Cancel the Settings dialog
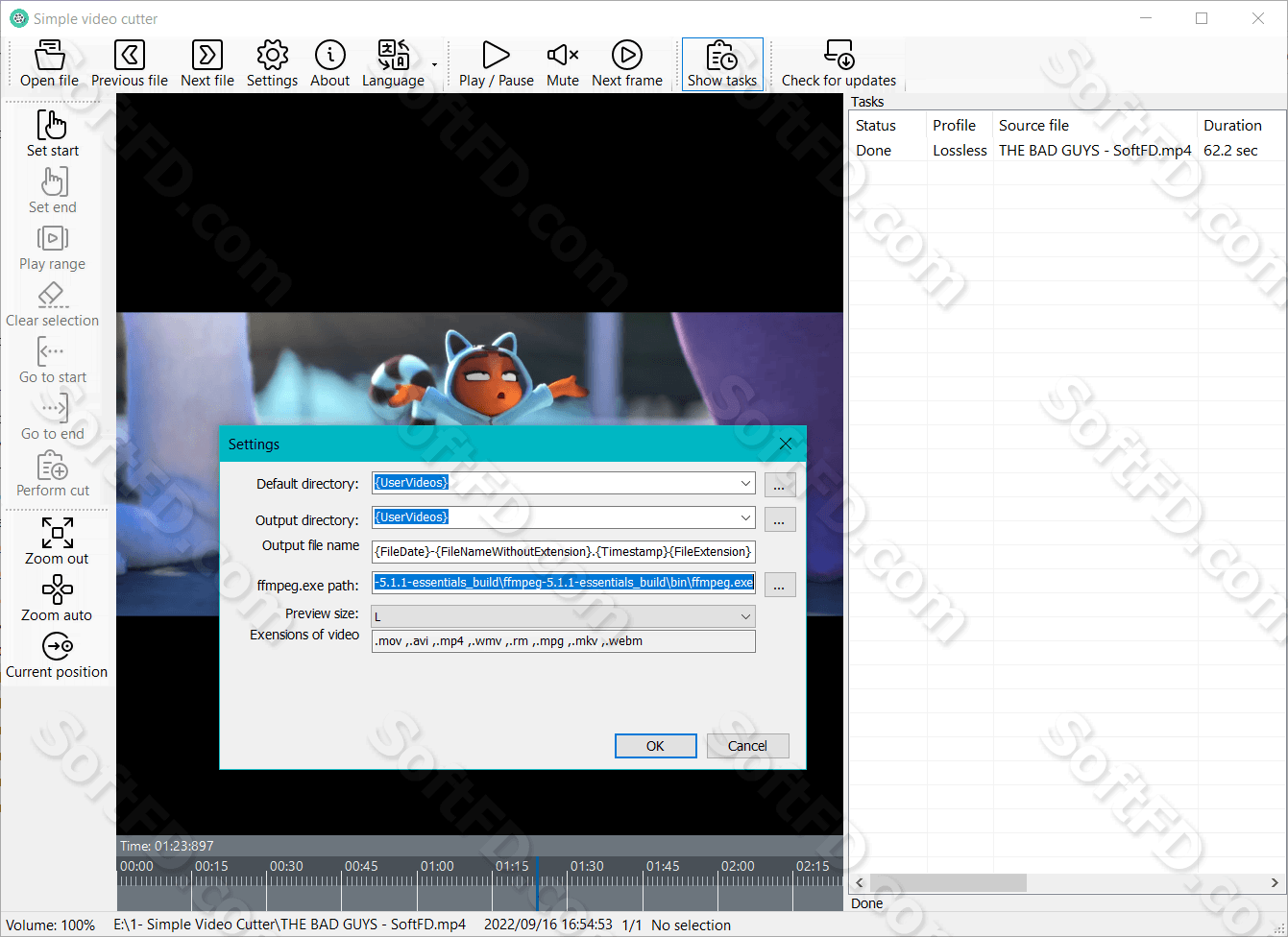Image resolution: width=1288 pixels, height=937 pixels. point(747,746)
